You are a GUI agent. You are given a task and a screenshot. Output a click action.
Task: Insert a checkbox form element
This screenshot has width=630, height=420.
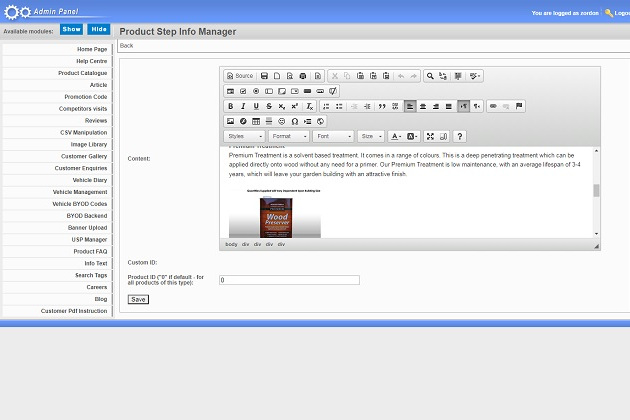pyautogui.click(x=243, y=91)
